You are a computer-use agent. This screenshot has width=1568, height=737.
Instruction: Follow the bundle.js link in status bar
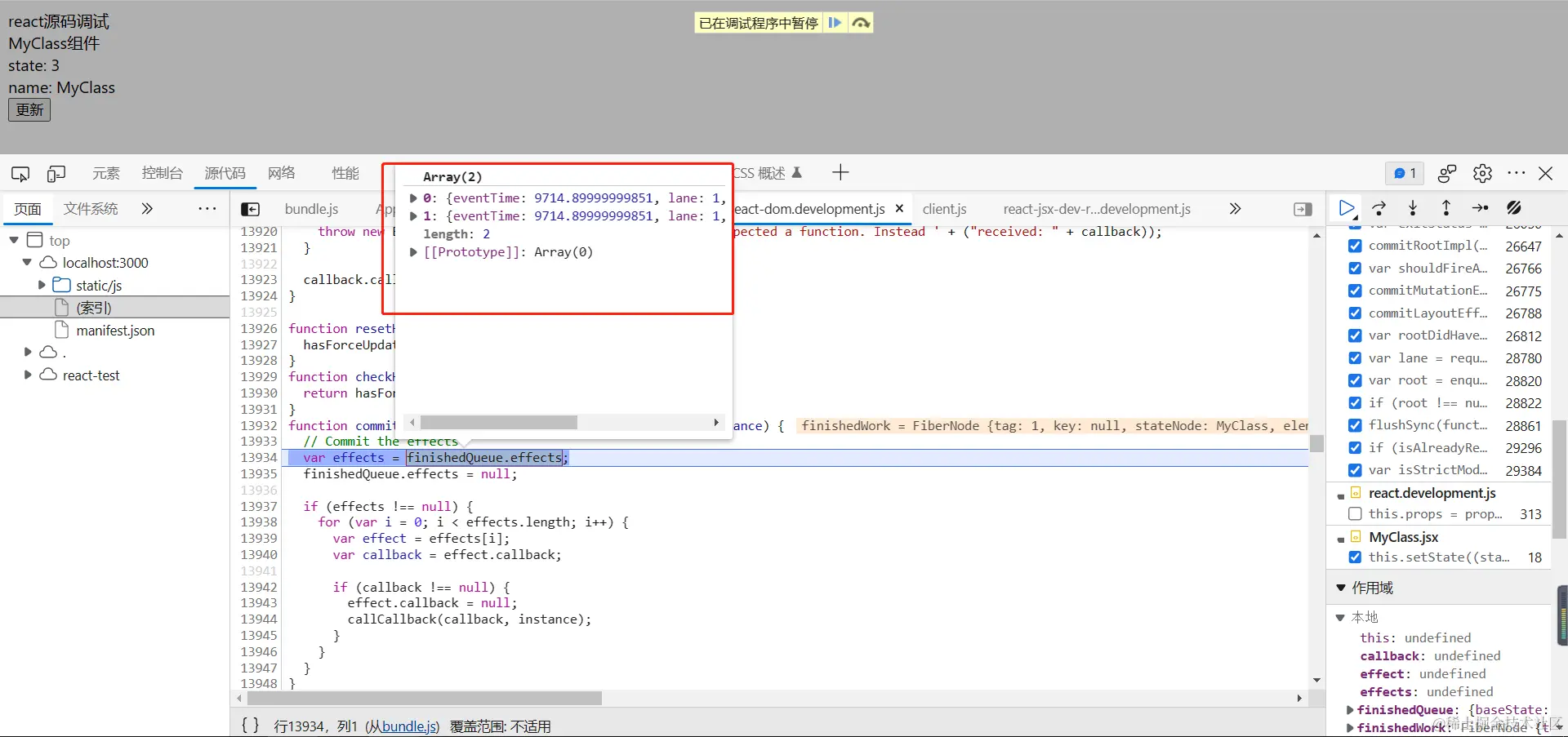tap(409, 726)
